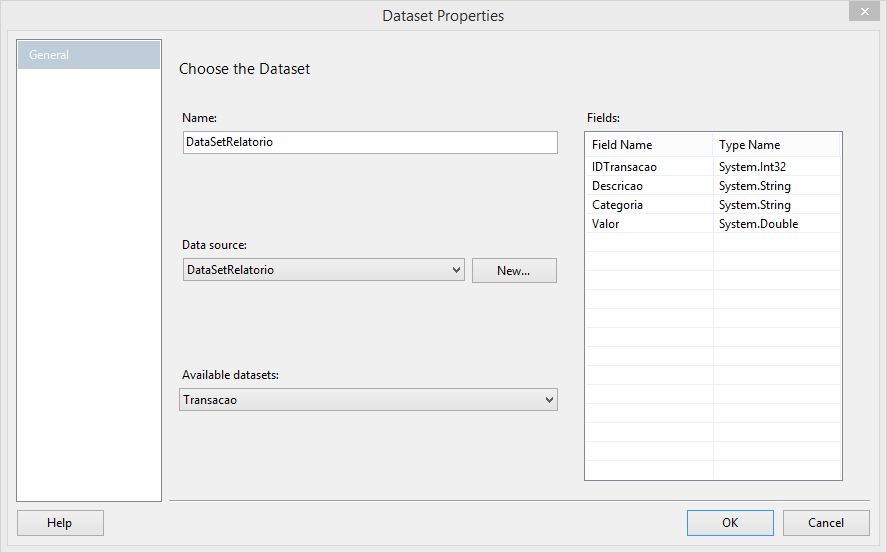Open Help for this dialog
The width and height of the screenshot is (887, 553).
click(x=60, y=523)
